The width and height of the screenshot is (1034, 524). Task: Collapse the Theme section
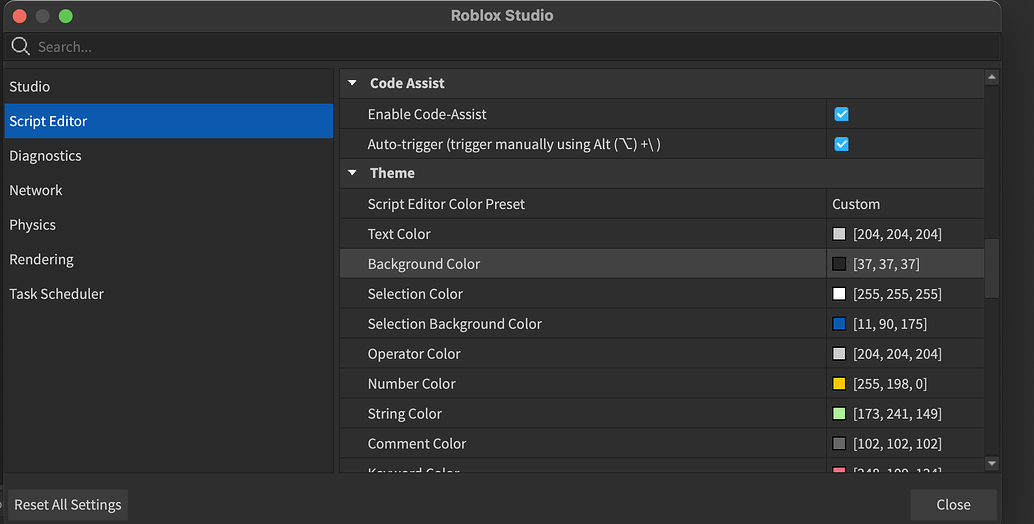pos(352,173)
